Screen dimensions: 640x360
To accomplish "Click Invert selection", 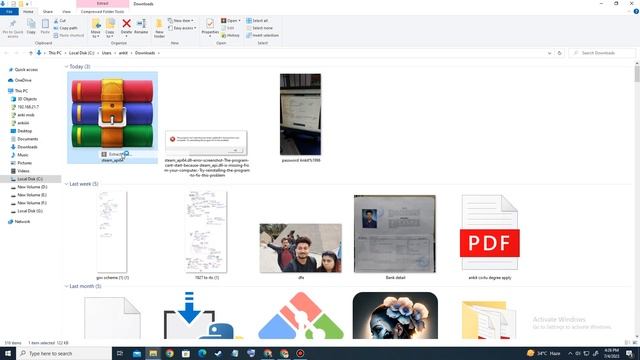I will [x=262, y=36].
